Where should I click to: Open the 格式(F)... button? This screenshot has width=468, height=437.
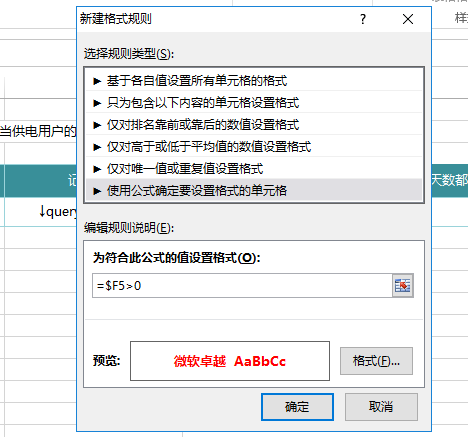click(x=376, y=361)
